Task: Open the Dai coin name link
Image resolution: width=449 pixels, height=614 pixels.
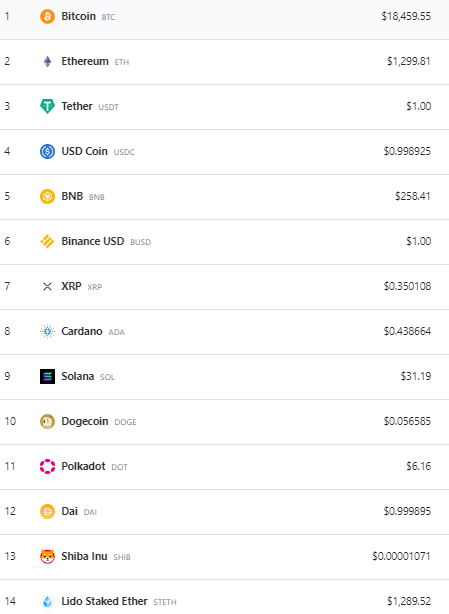Action: click(x=70, y=511)
